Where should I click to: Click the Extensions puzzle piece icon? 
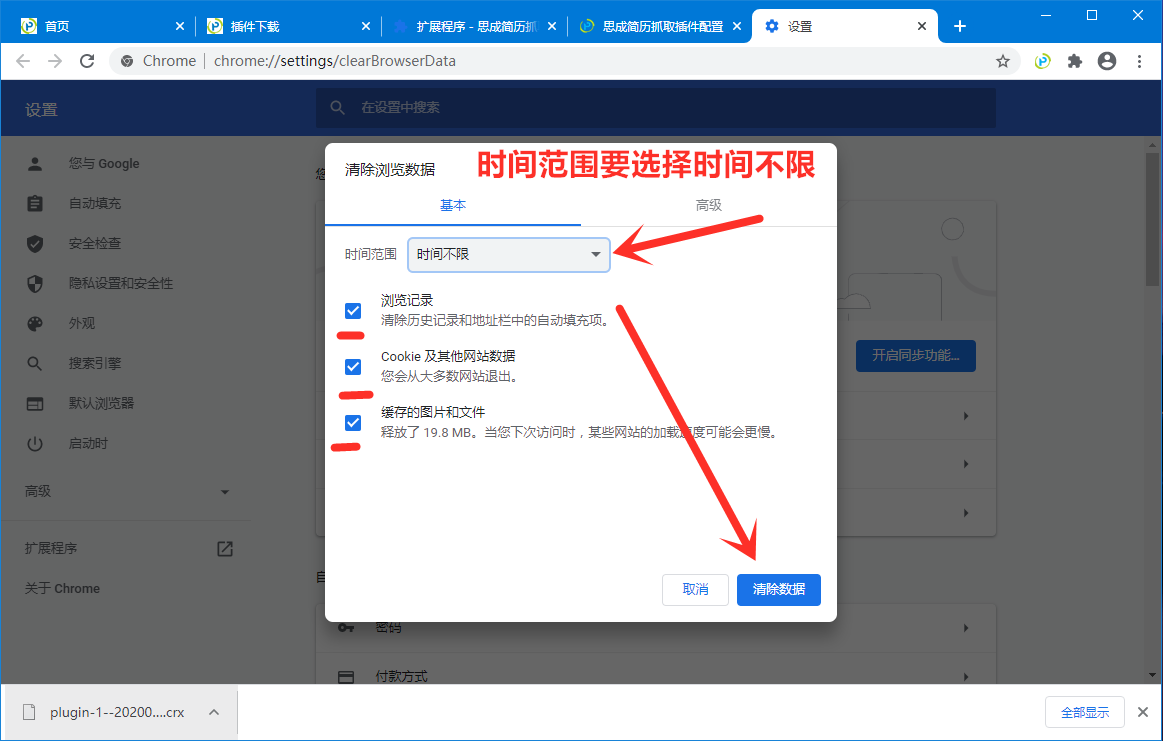click(x=1073, y=60)
